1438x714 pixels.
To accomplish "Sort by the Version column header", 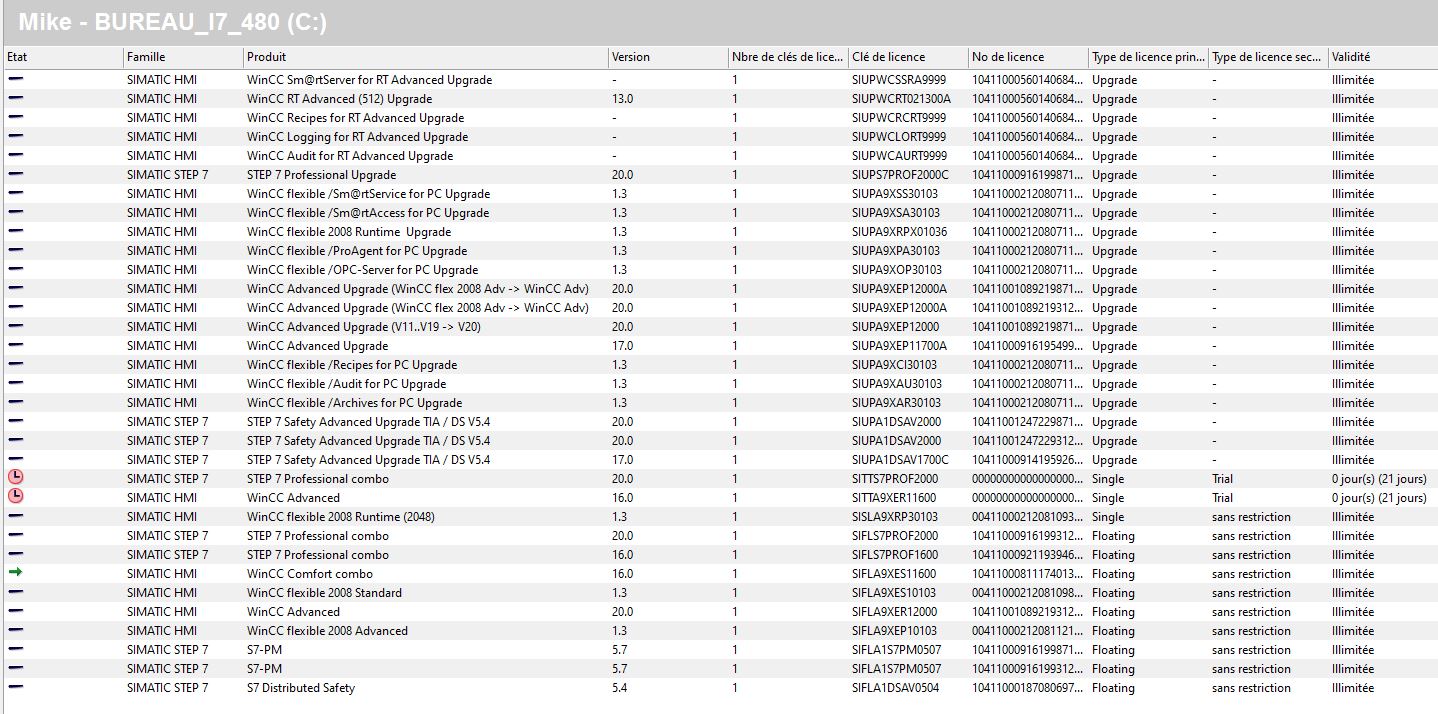I will tap(630, 57).
